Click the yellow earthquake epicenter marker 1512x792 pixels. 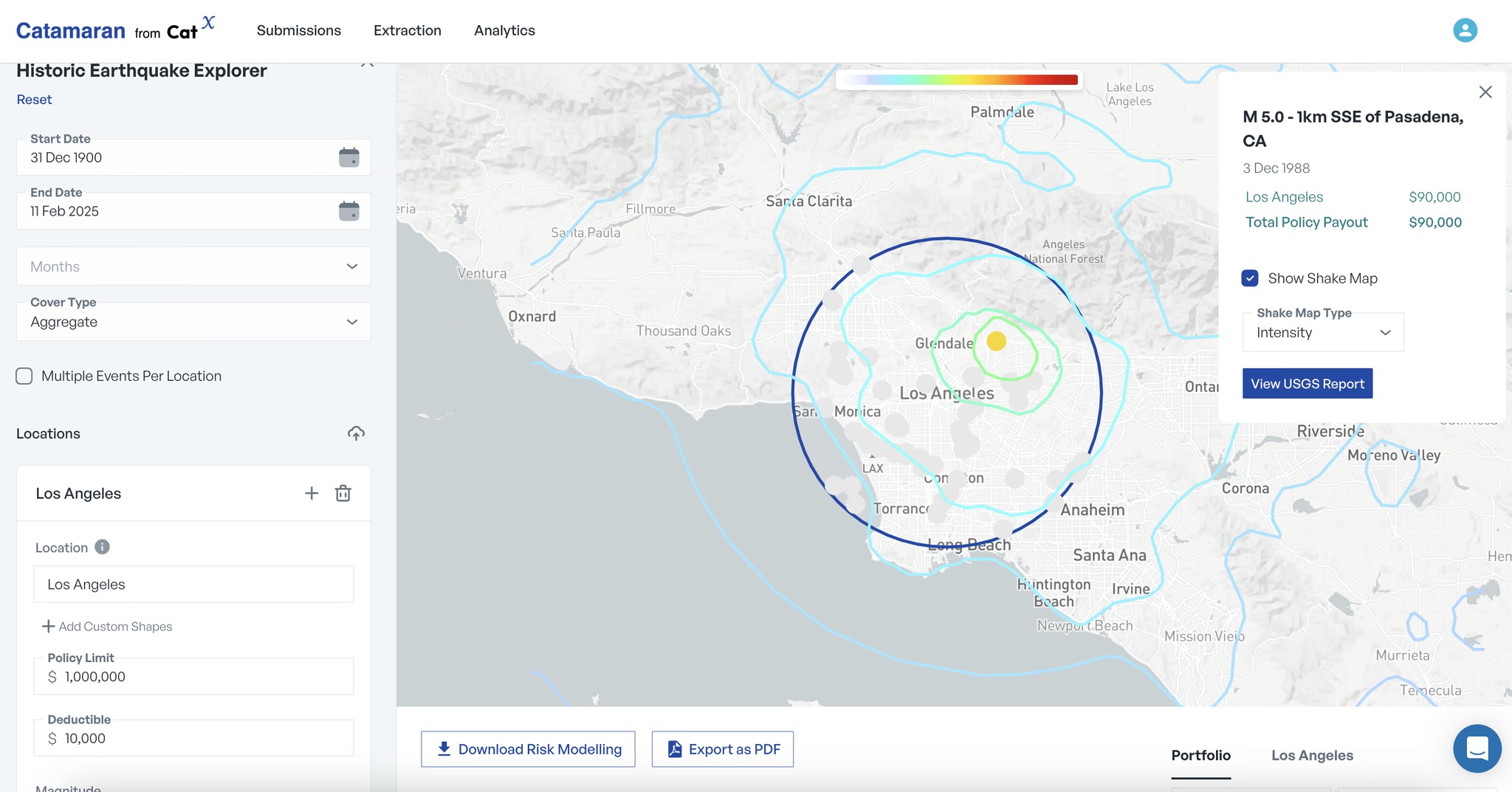996,341
